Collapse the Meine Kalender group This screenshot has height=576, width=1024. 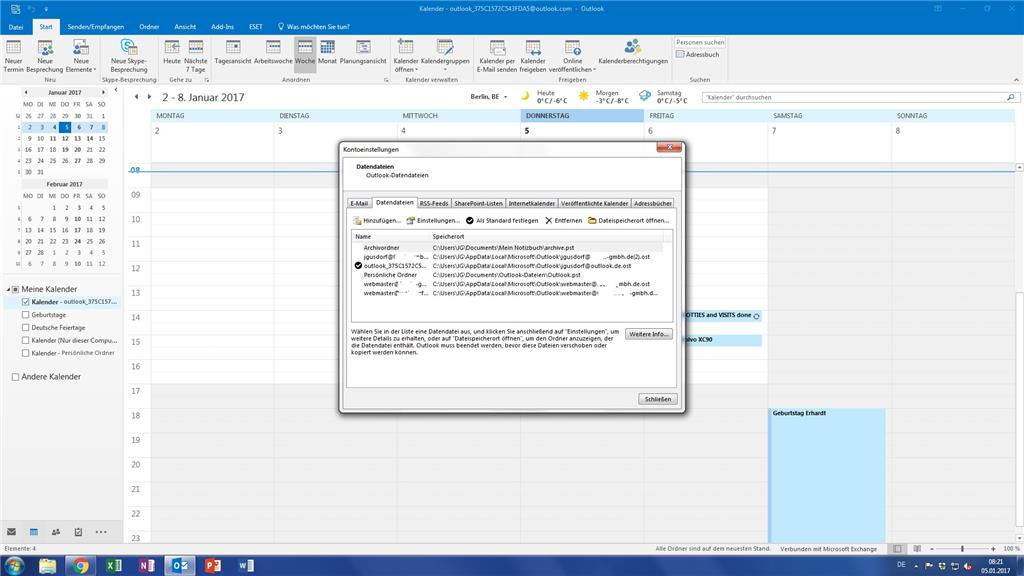(8, 289)
